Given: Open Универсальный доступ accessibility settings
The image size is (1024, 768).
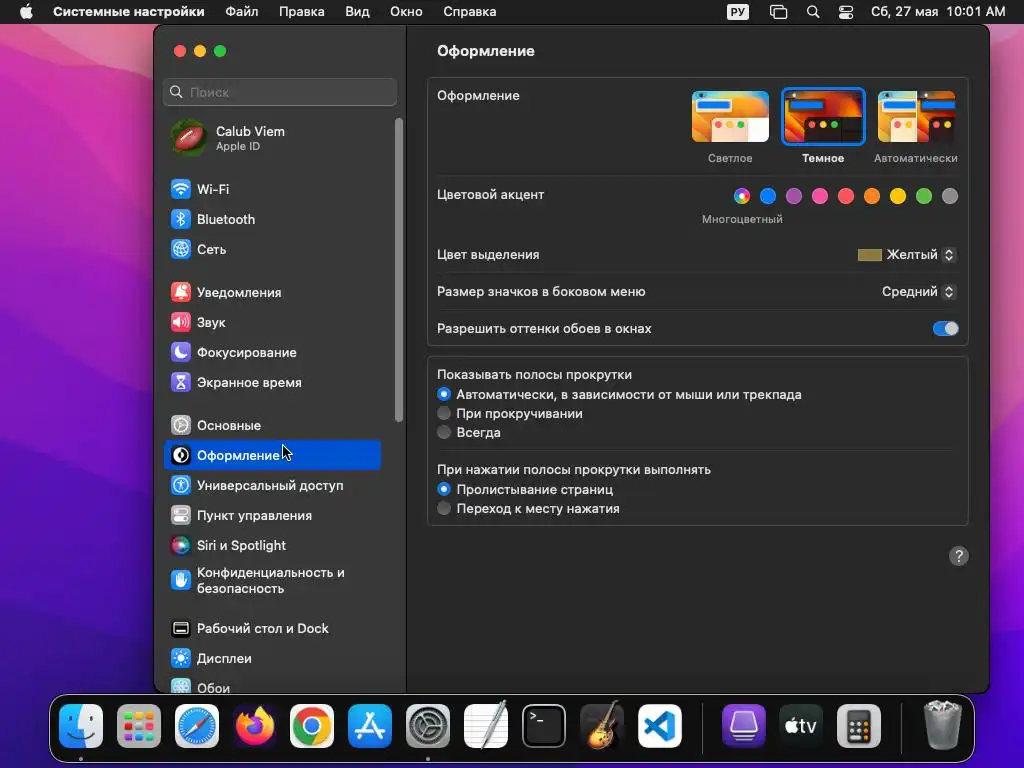Looking at the screenshot, I should [x=272, y=486].
